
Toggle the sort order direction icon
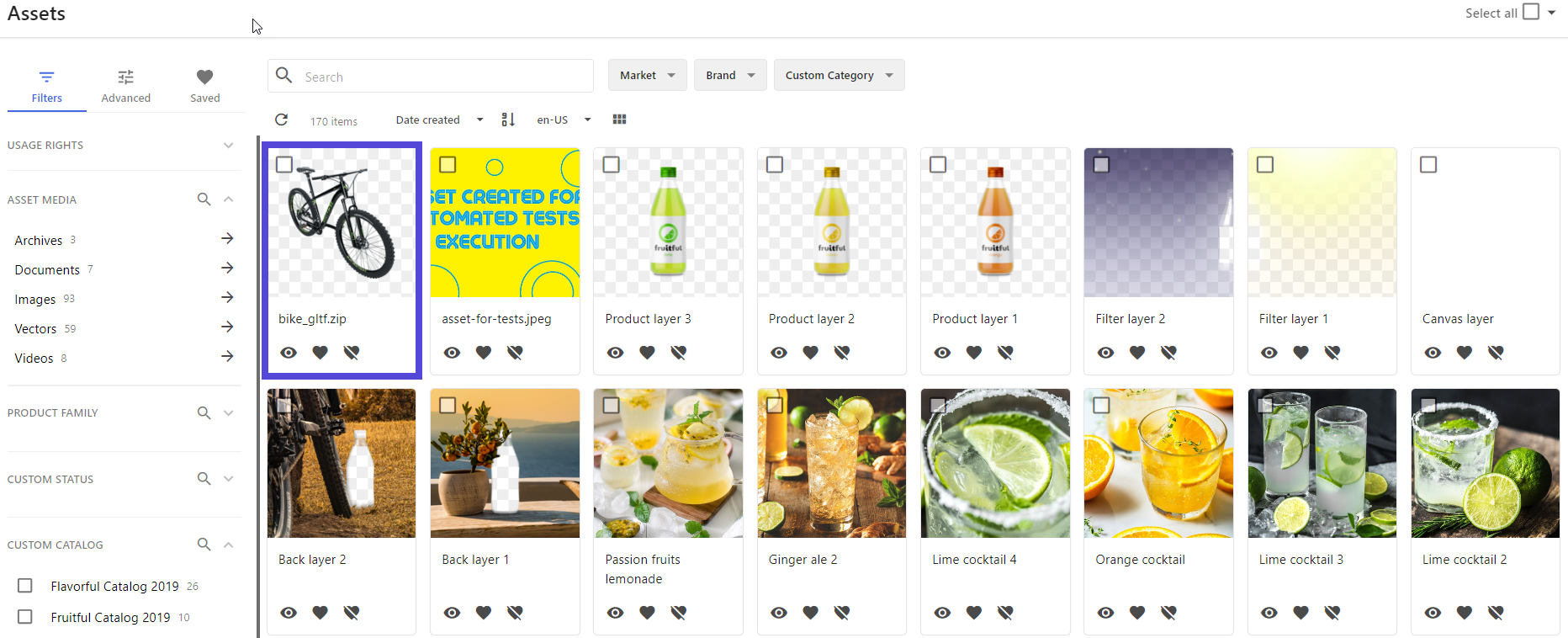(508, 120)
